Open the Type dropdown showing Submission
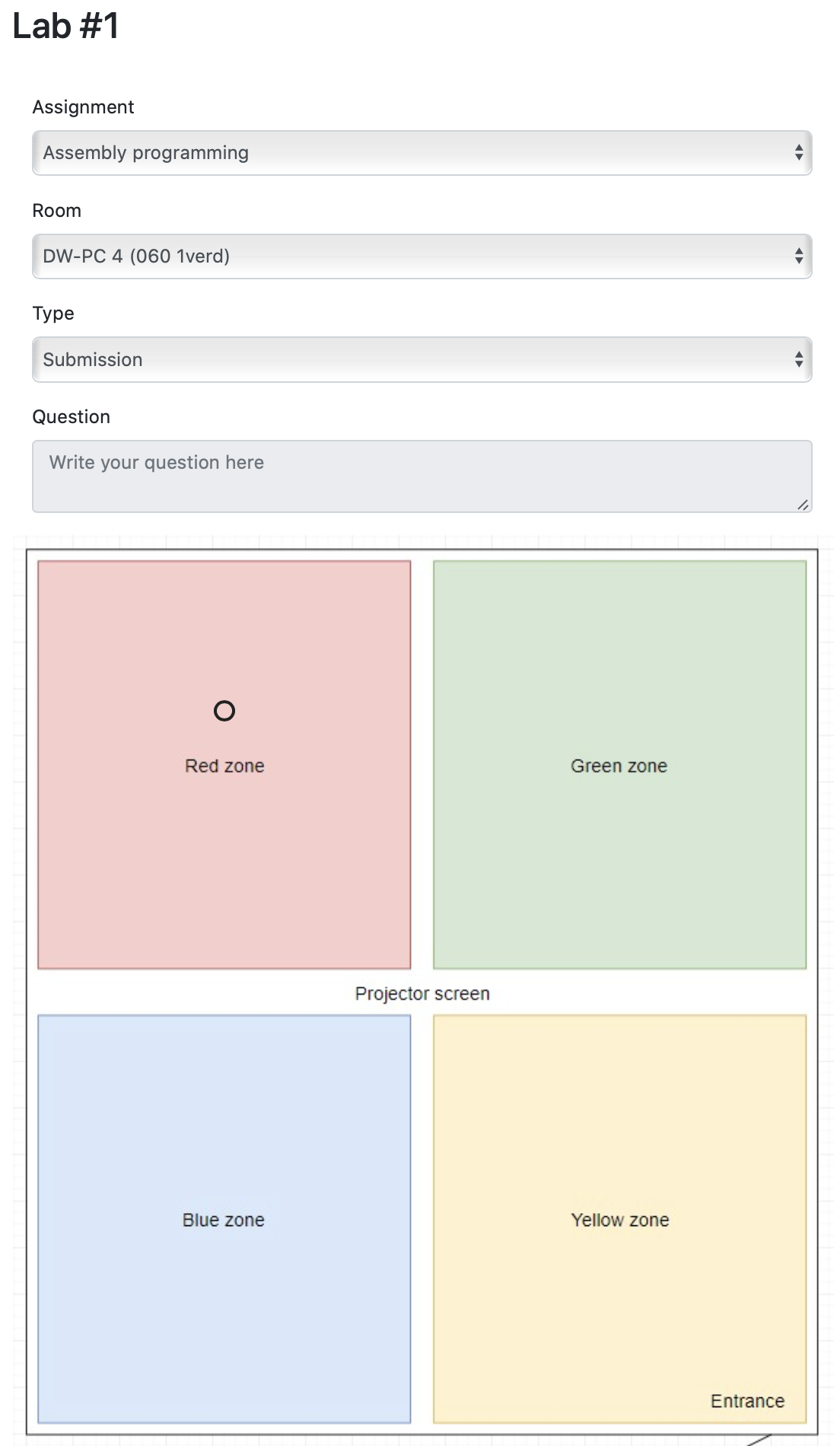Viewport: 840px width, 1446px height. 422,360
